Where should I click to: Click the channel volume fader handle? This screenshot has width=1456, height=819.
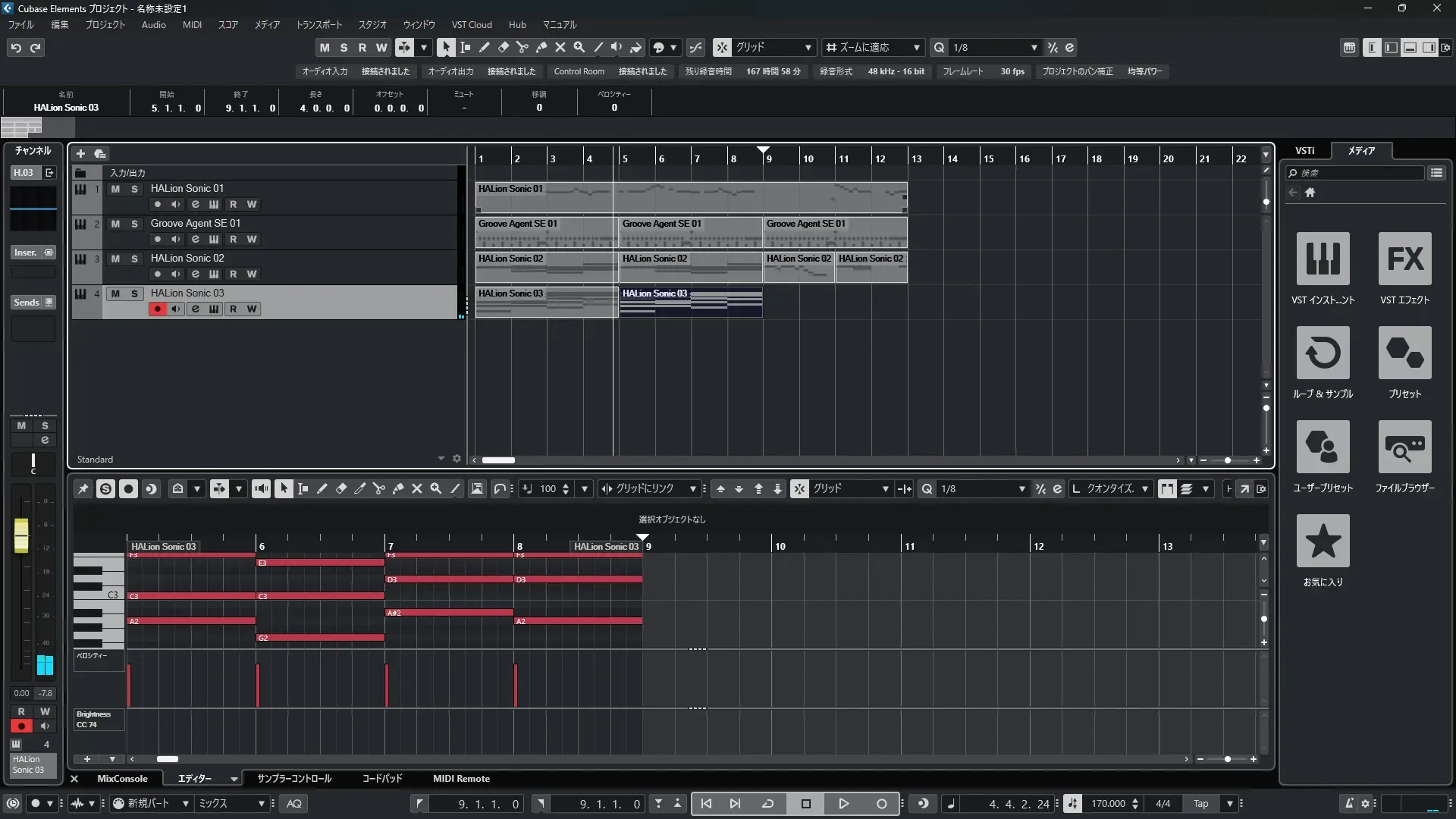tap(21, 535)
